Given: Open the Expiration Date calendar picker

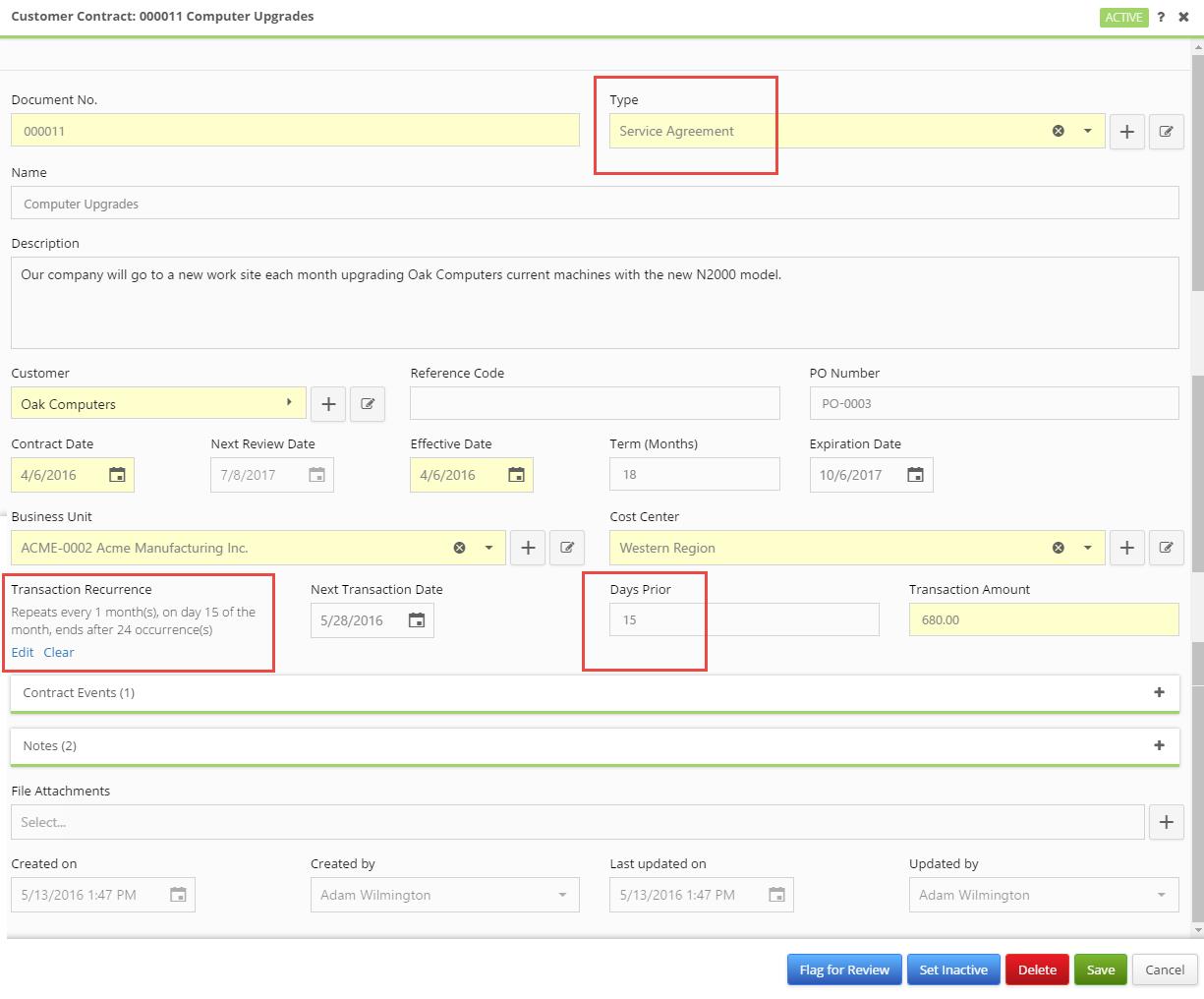Looking at the screenshot, I should pos(914,474).
